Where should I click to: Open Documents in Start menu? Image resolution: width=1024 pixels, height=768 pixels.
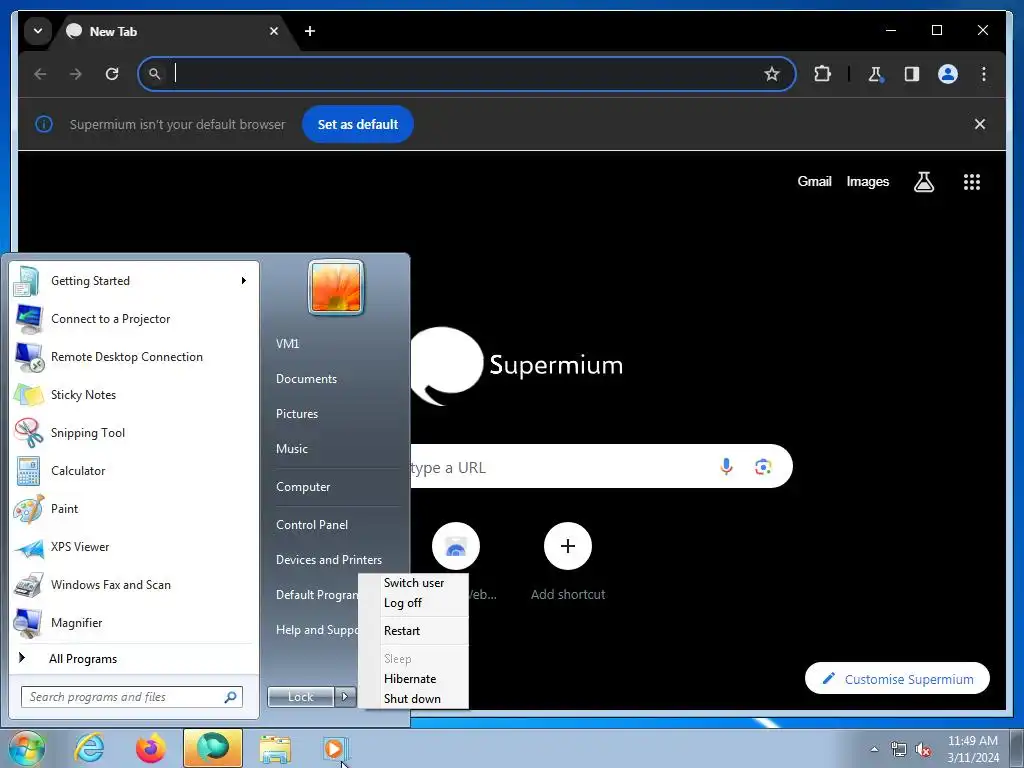click(306, 379)
